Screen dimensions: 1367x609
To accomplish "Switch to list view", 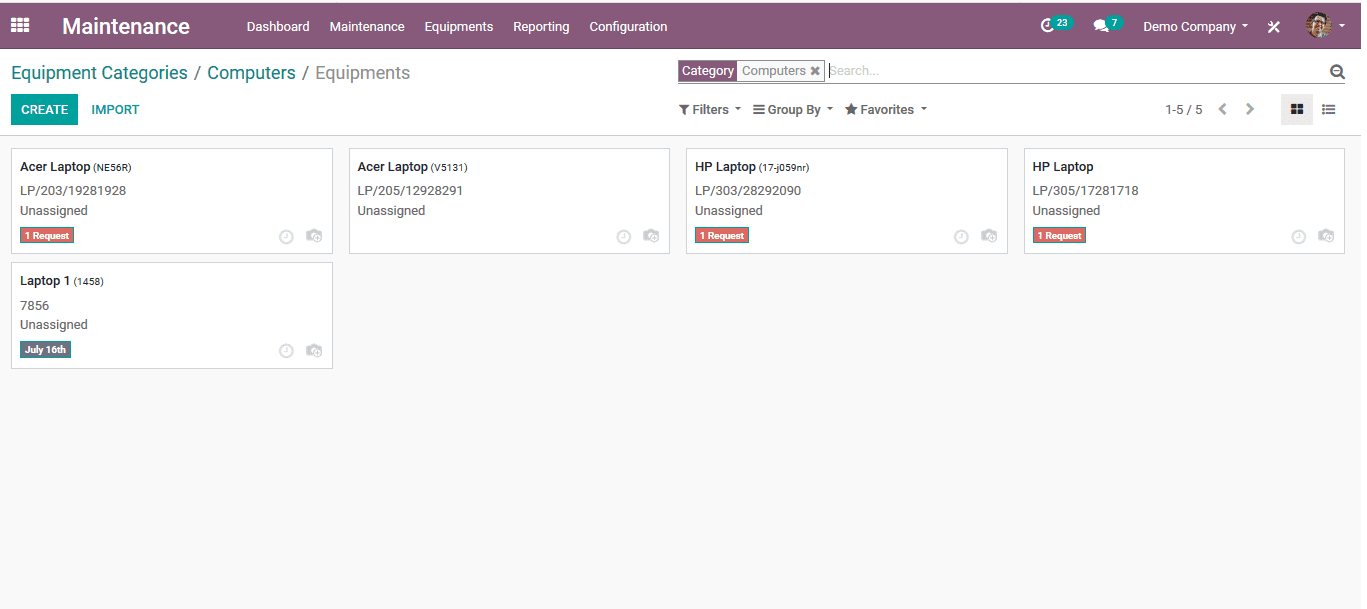I will point(1329,110).
